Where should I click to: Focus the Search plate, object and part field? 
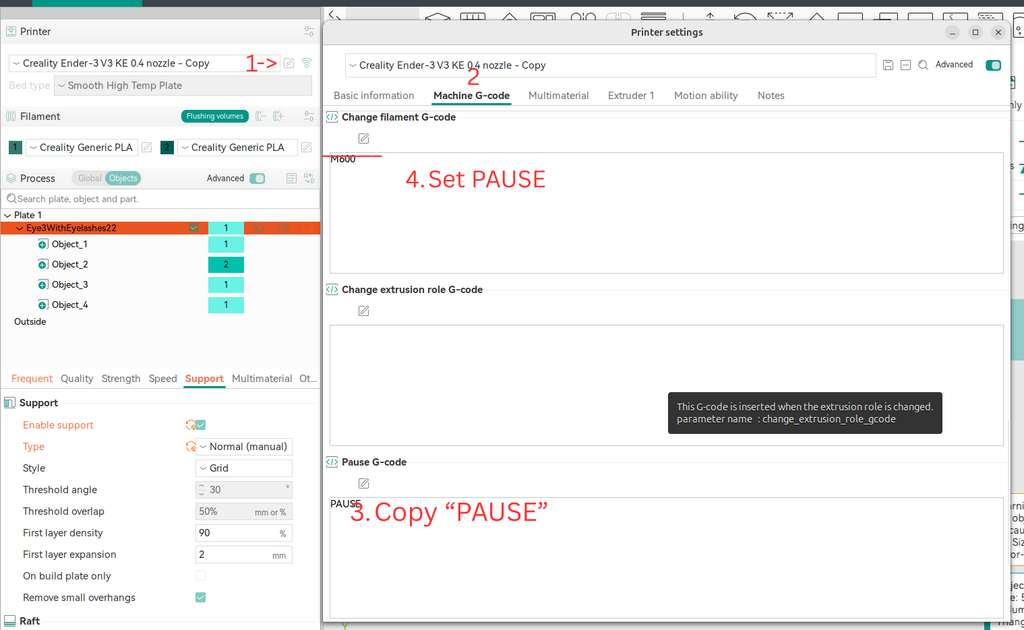tap(161, 198)
